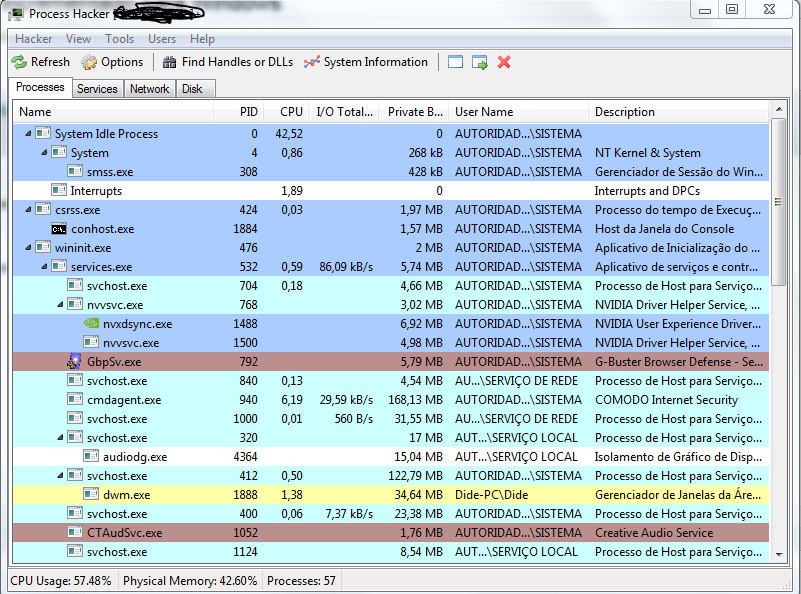Sort by the Name column header
801x594 pixels.
(x=113, y=112)
